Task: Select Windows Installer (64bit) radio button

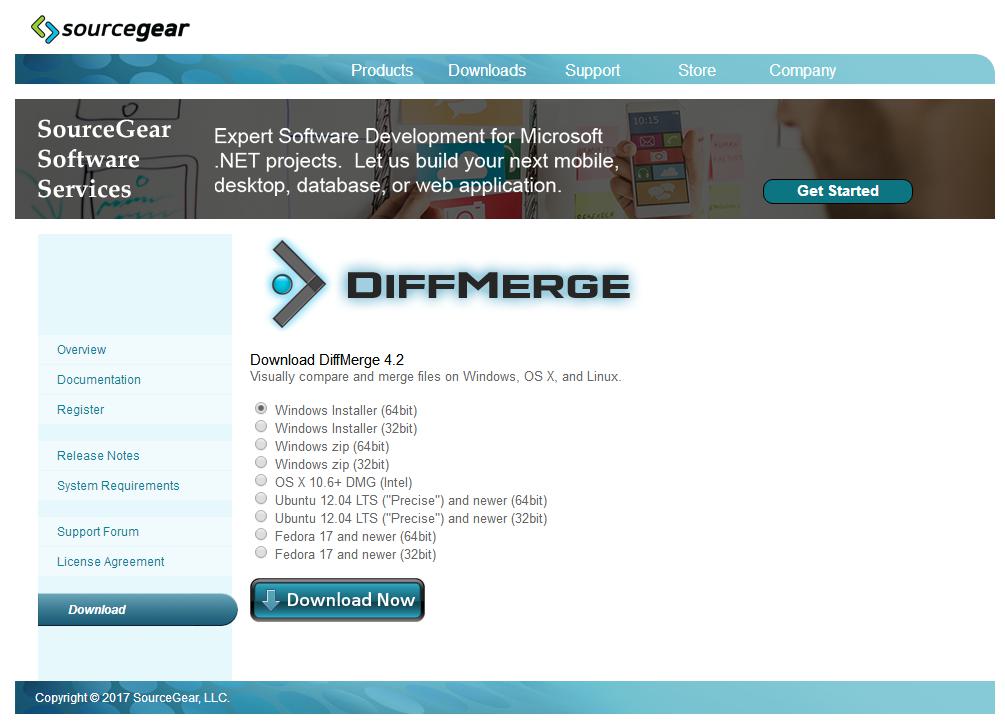Action: pyautogui.click(x=261, y=408)
